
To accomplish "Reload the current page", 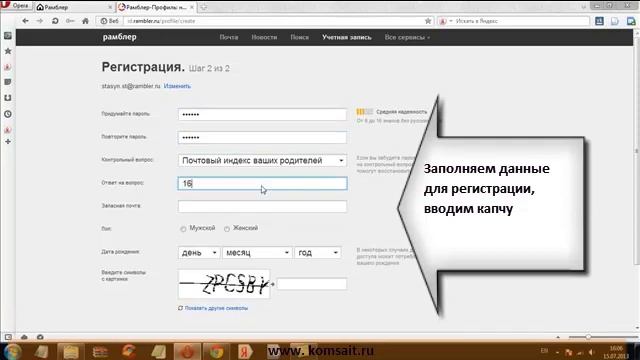I will point(55,21).
